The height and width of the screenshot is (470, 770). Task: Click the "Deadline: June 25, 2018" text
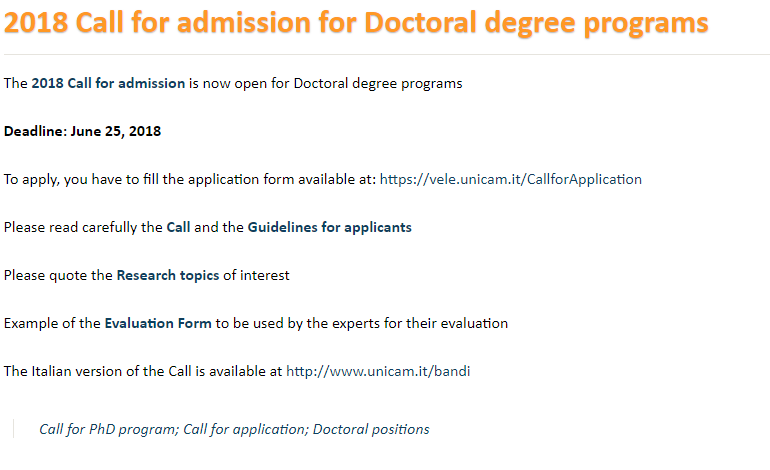pyautogui.click(x=82, y=131)
